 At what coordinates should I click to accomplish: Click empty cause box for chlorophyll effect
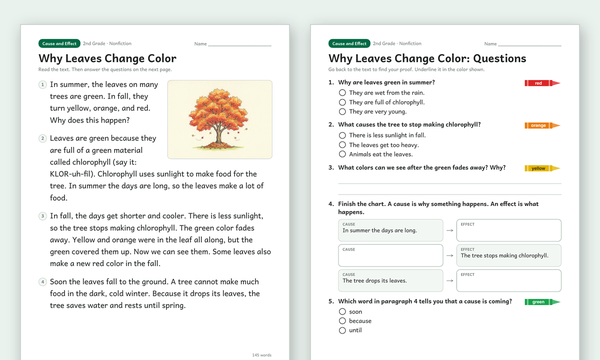pyautogui.click(x=391, y=256)
